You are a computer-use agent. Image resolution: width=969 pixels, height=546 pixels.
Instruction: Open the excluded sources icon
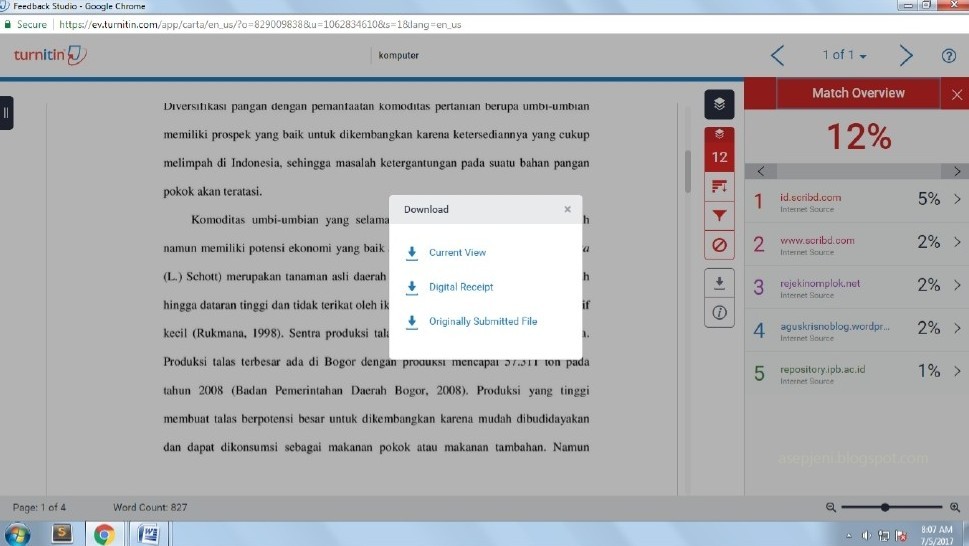tap(719, 245)
